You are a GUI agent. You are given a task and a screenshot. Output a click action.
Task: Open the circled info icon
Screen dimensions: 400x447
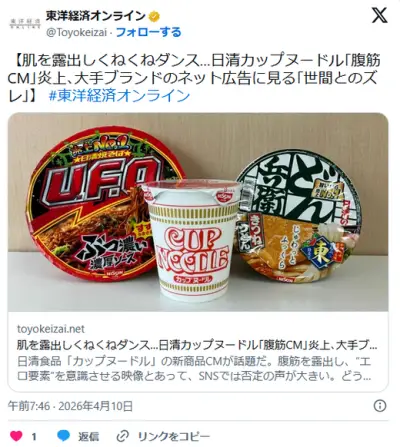(380, 406)
